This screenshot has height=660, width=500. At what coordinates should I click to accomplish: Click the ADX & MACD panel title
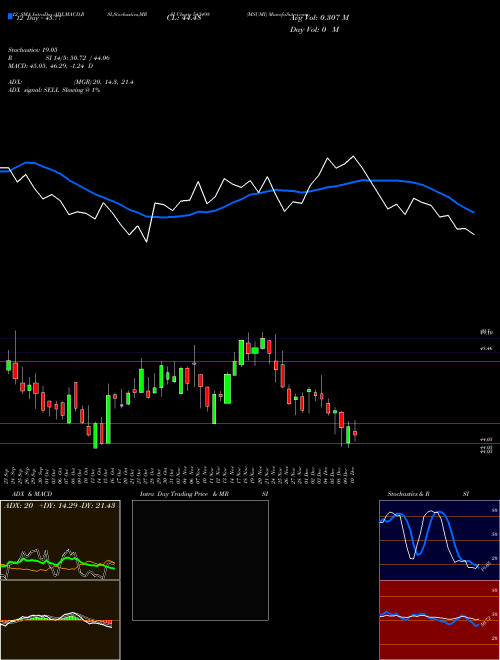tap(32, 494)
